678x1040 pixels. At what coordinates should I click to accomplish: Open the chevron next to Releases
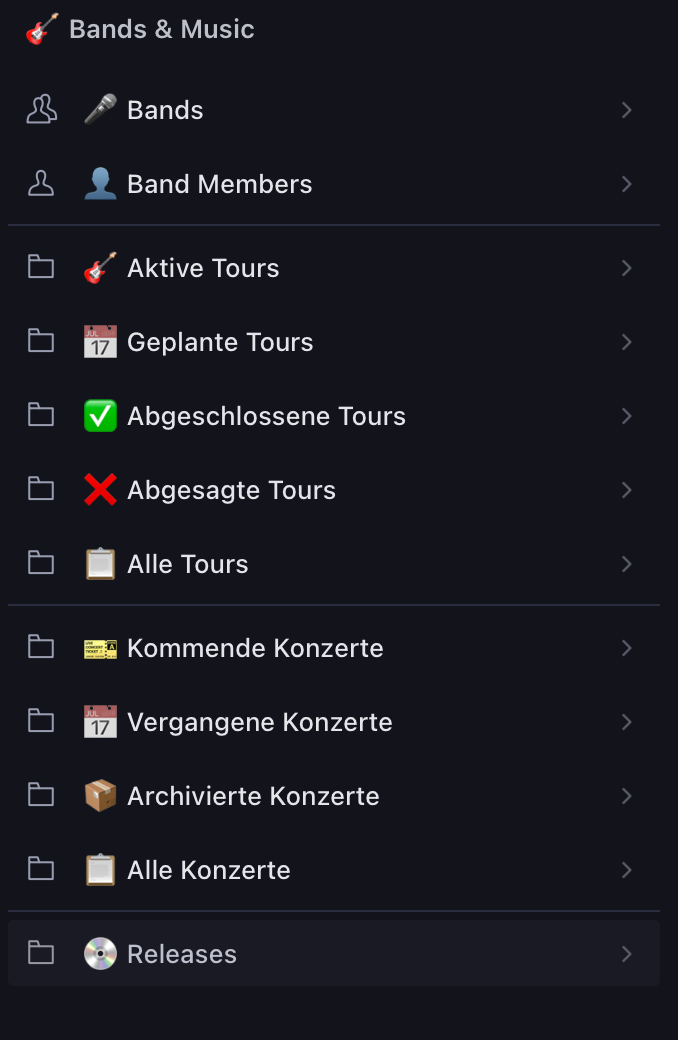pos(627,953)
